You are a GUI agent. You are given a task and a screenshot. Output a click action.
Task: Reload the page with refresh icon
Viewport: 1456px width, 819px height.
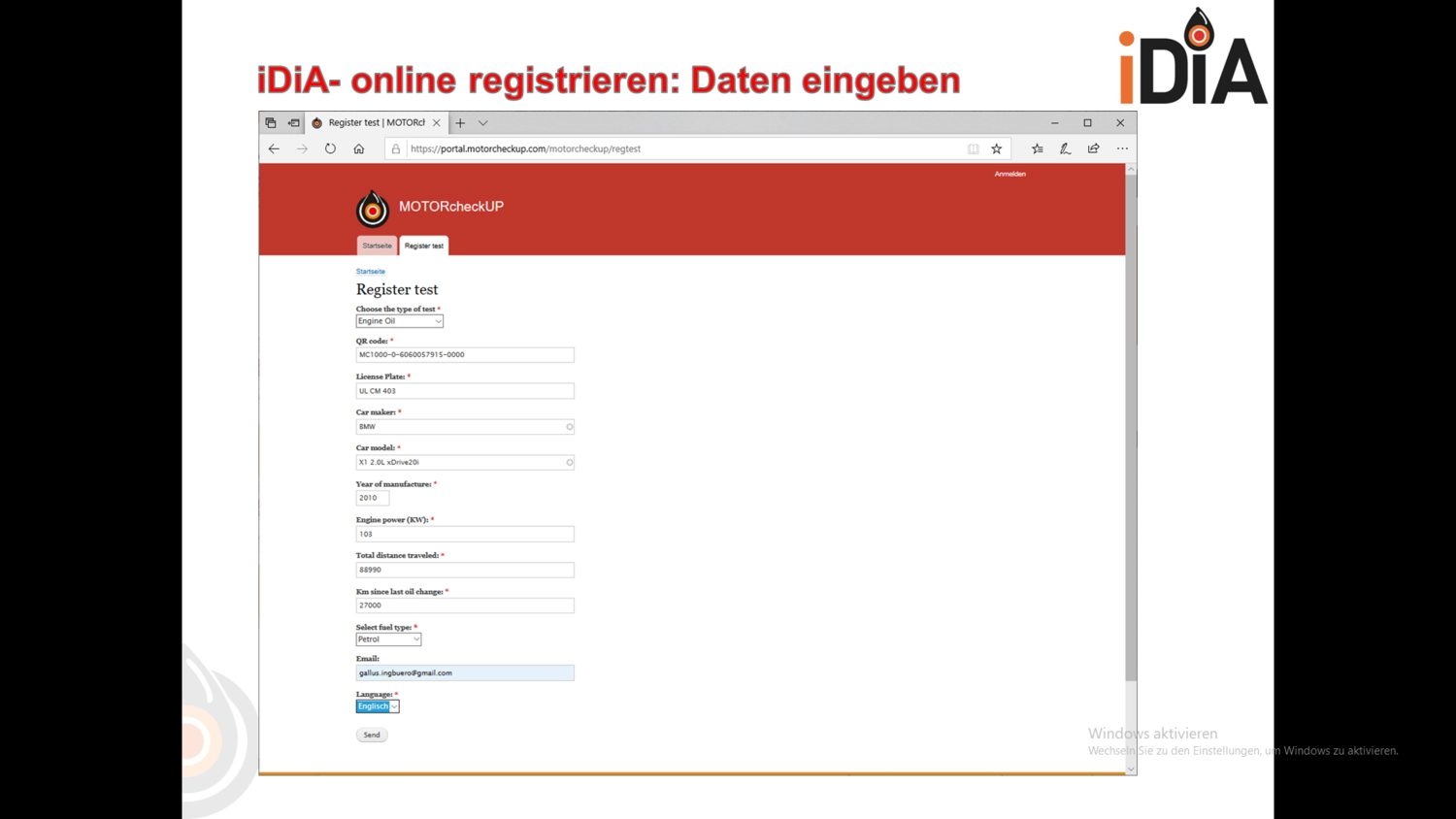pos(330,148)
